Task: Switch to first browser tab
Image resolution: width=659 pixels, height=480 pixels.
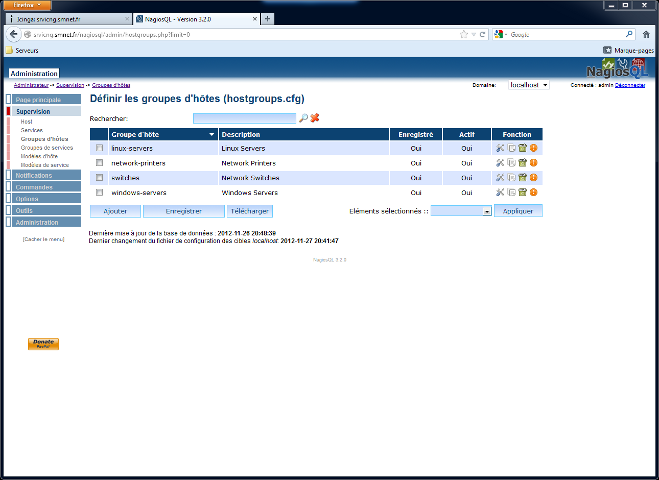Action: coord(69,19)
